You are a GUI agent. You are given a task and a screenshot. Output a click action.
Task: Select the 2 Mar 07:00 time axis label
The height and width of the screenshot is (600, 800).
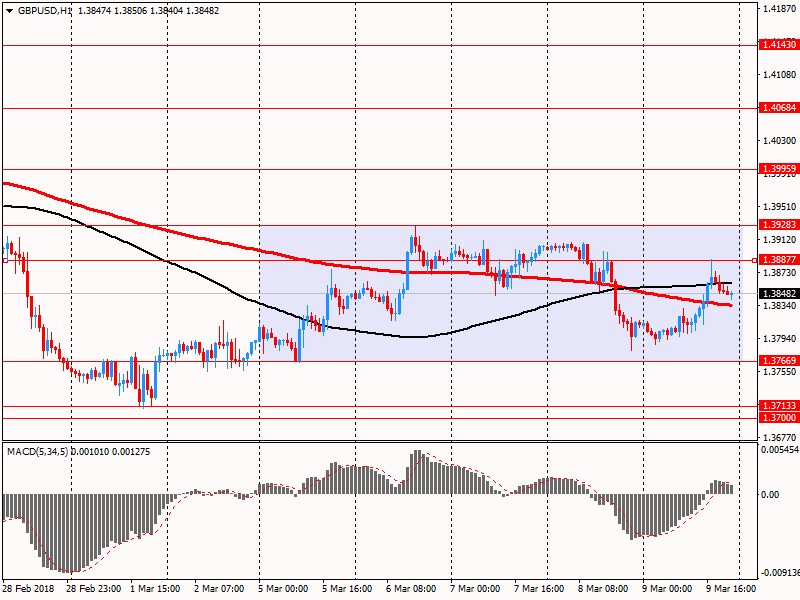coord(219,589)
